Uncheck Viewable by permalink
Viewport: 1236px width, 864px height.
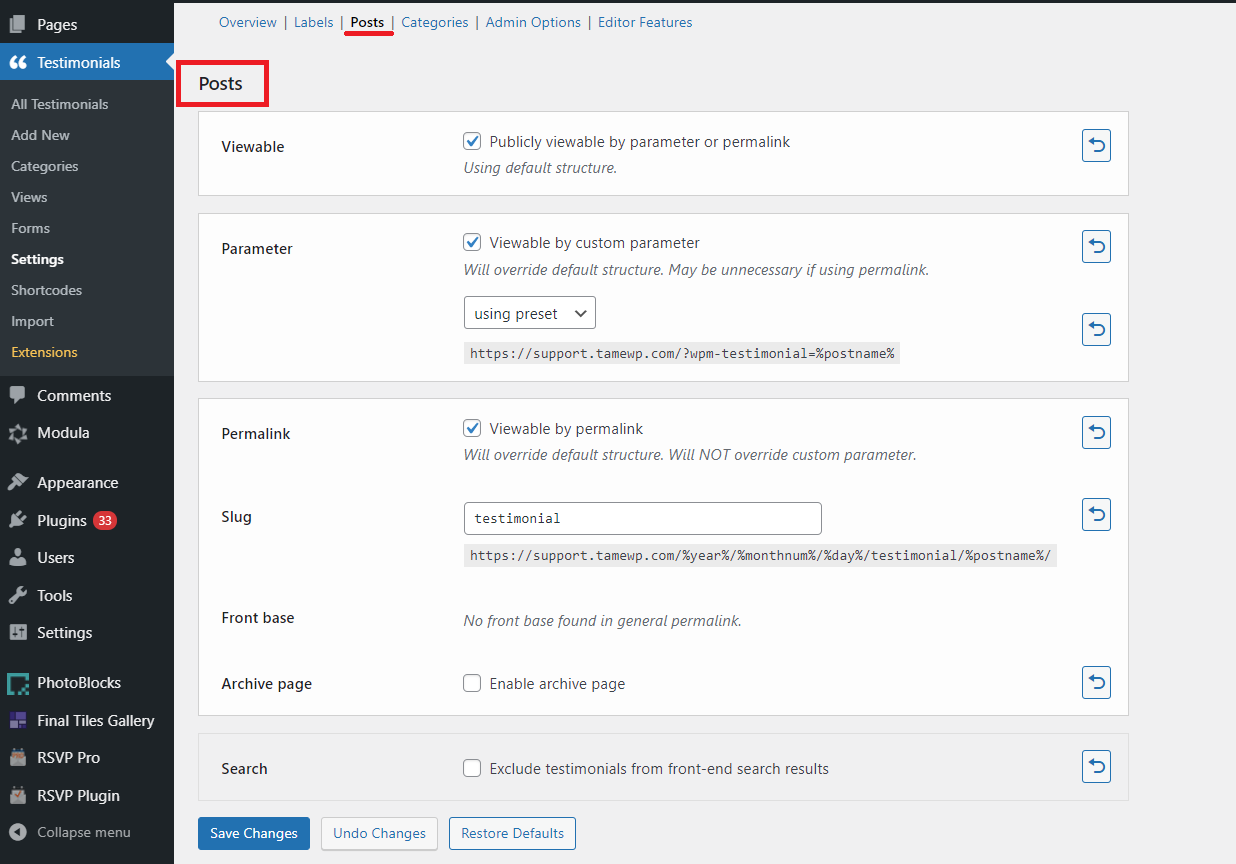(473, 428)
